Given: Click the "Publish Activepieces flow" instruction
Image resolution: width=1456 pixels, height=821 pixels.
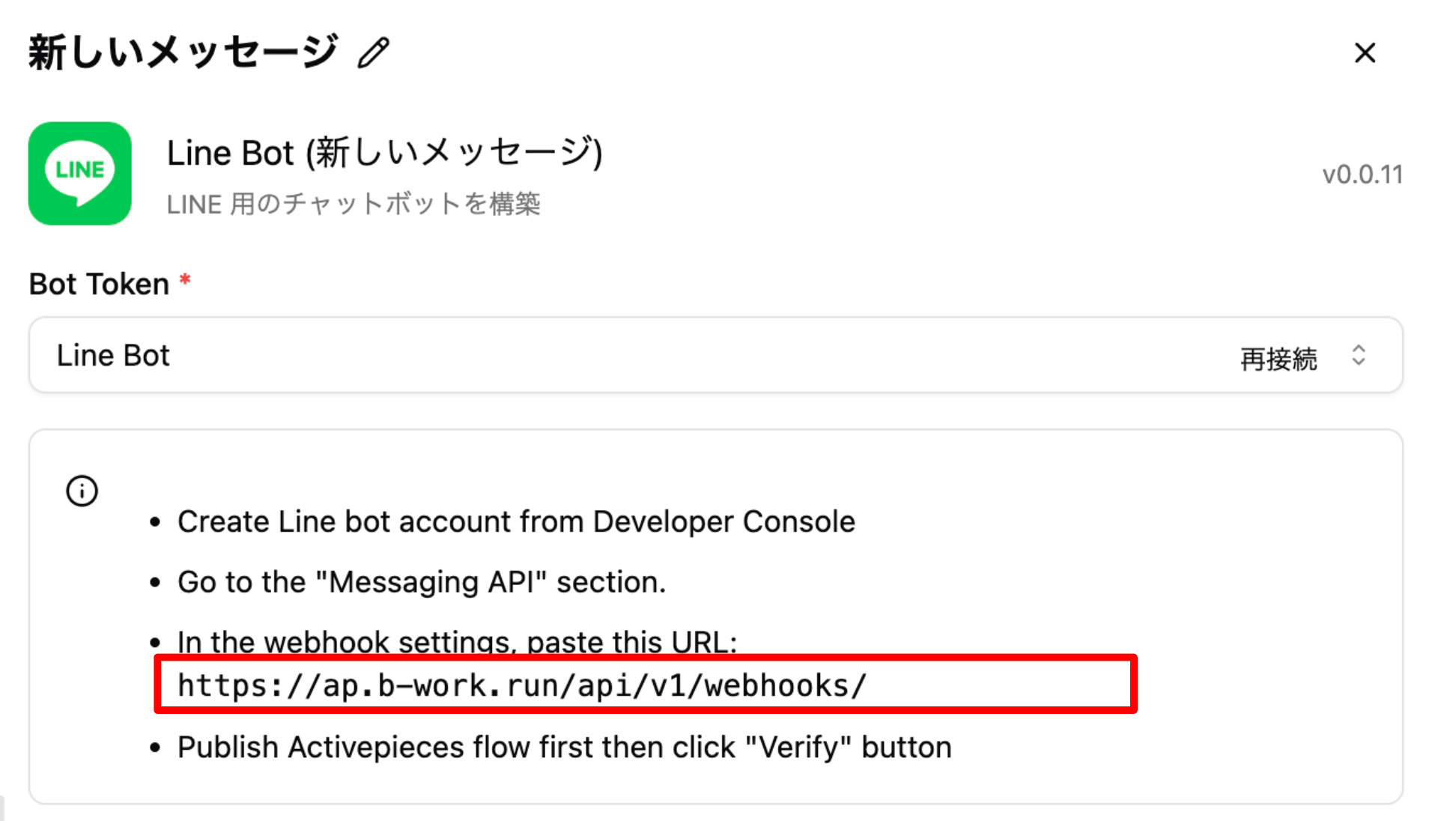Looking at the screenshot, I should point(564,748).
